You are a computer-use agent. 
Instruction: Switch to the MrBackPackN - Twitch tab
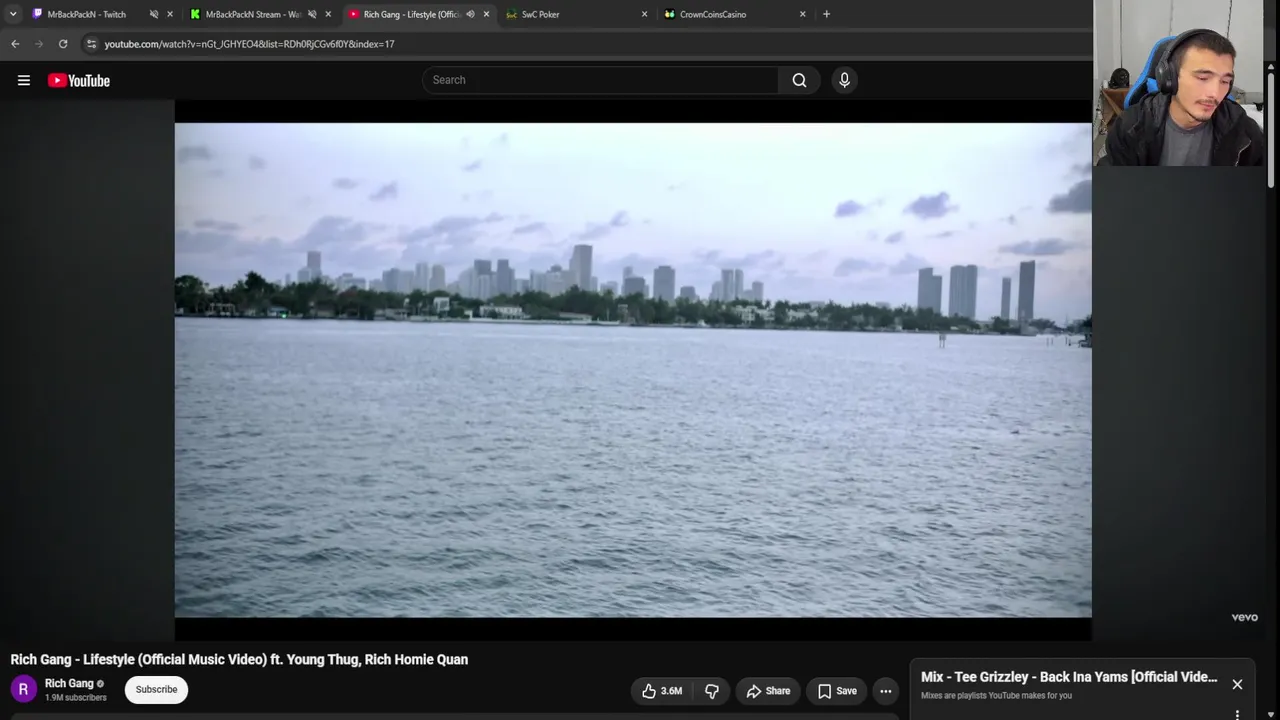tap(87, 15)
